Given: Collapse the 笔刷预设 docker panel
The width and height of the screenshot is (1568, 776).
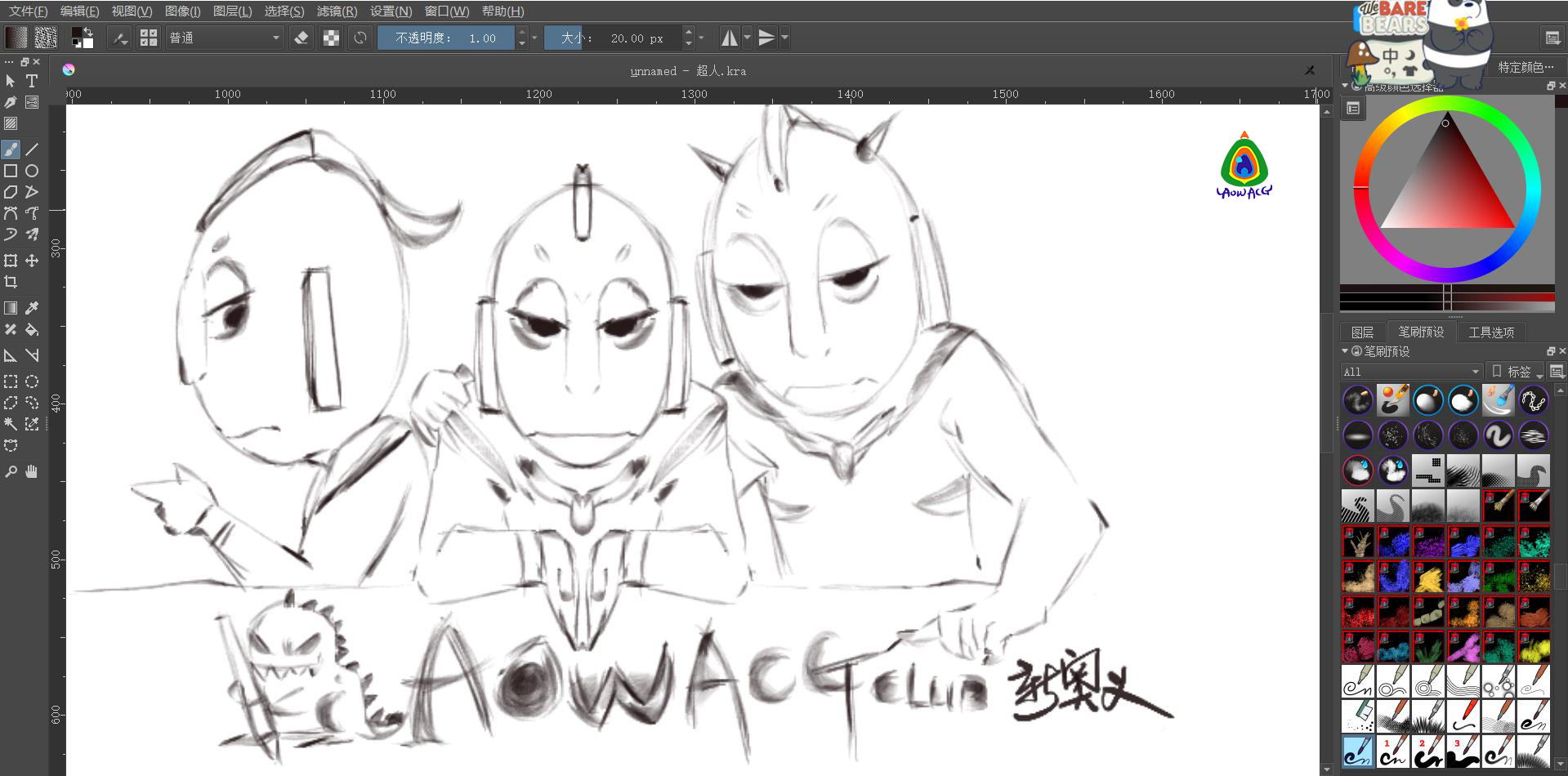Looking at the screenshot, I should pos(1345,351).
